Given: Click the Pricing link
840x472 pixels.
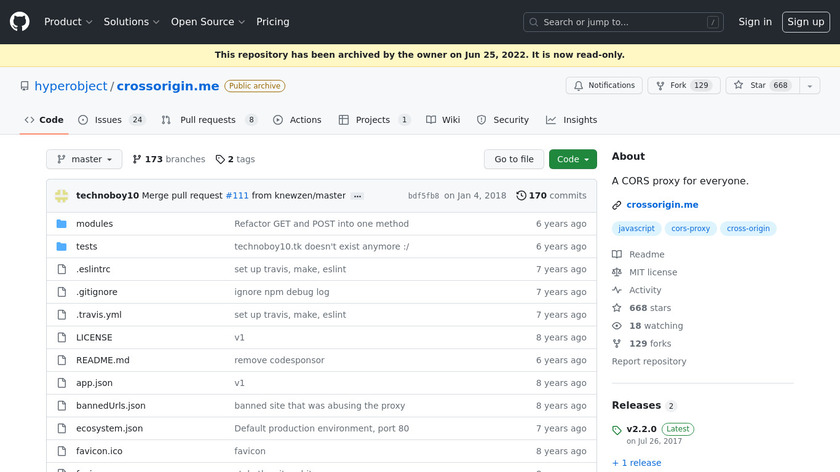Looking at the screenshot, I should pyautogui.click(x=273, y=22).
